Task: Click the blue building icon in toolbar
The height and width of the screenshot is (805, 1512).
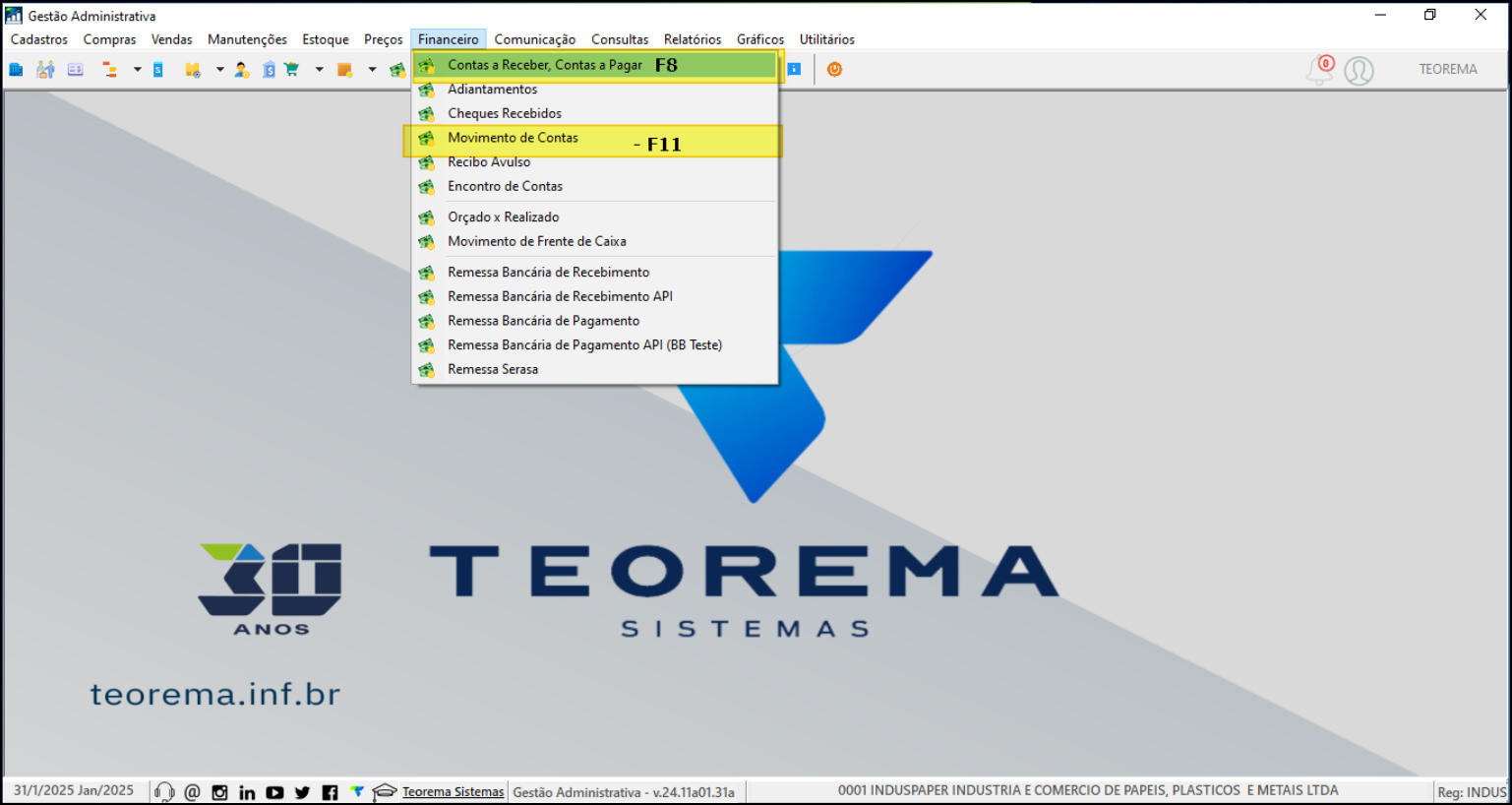Action: coord(16,70)
